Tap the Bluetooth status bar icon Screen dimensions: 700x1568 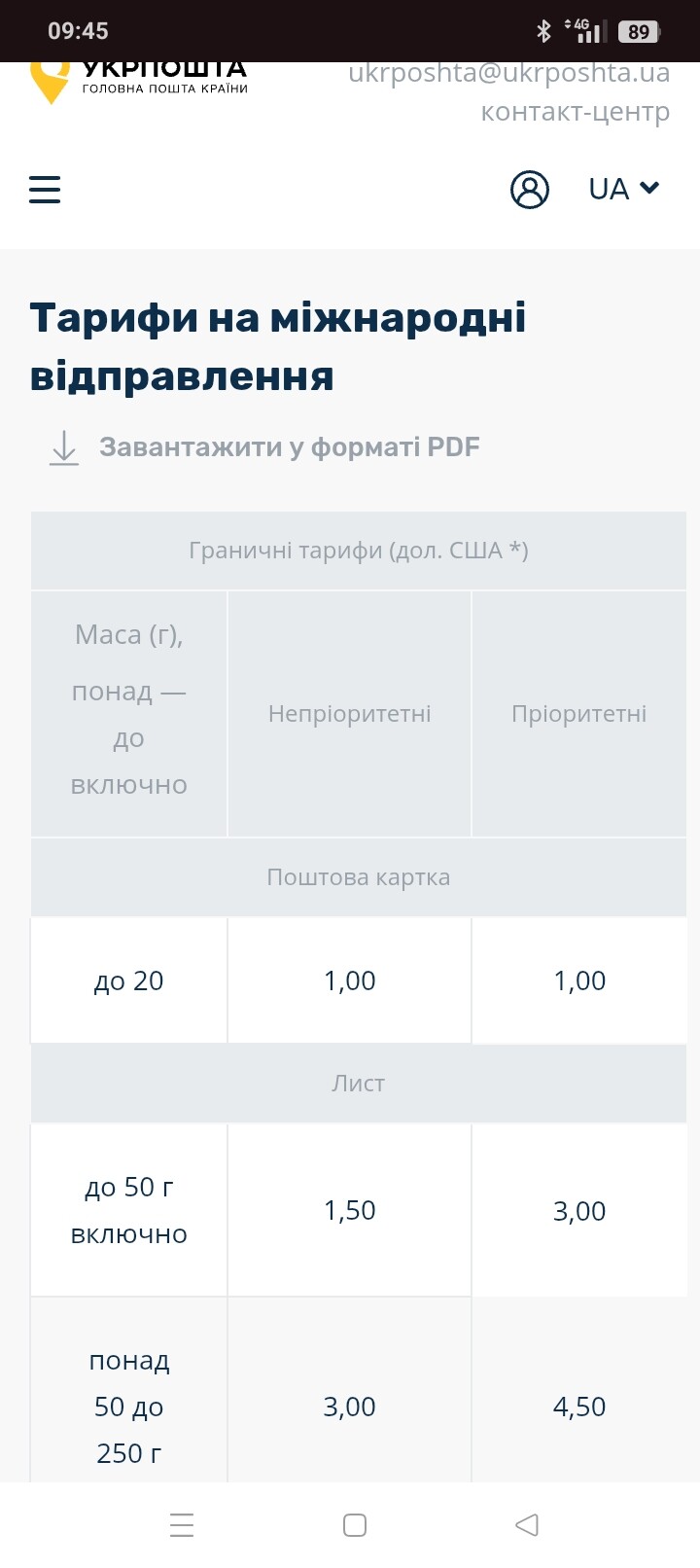pos(543,31)
